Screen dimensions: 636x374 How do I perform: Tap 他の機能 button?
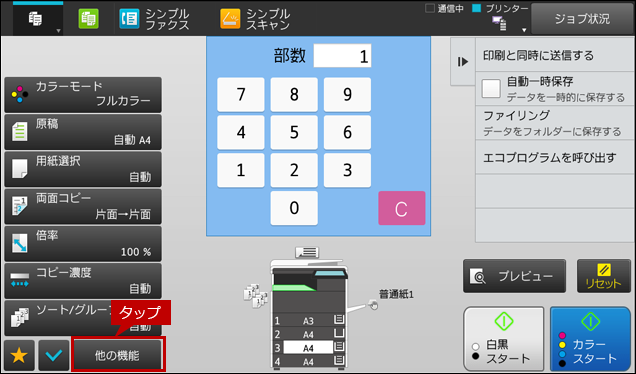(117, 356)
